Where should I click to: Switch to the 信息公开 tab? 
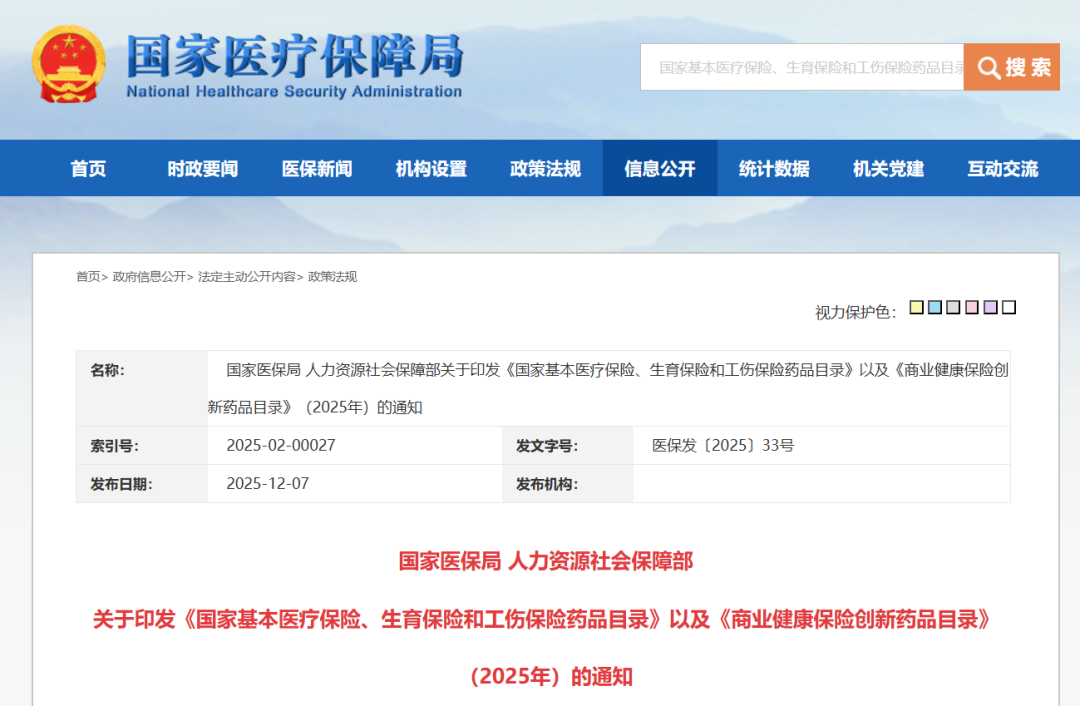(661, 168)
